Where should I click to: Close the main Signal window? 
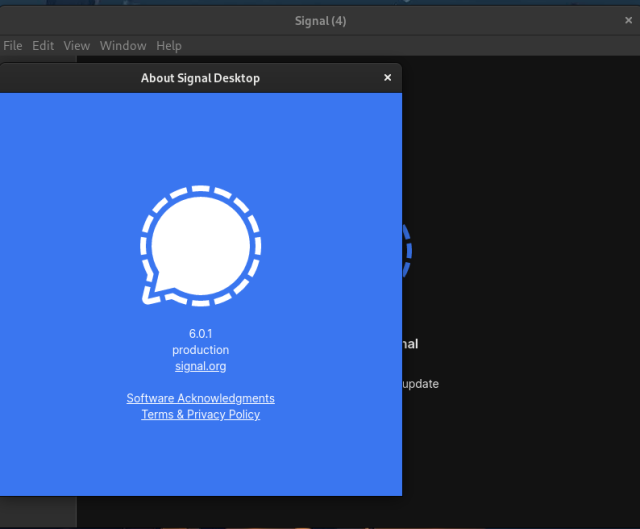[629, 20]
